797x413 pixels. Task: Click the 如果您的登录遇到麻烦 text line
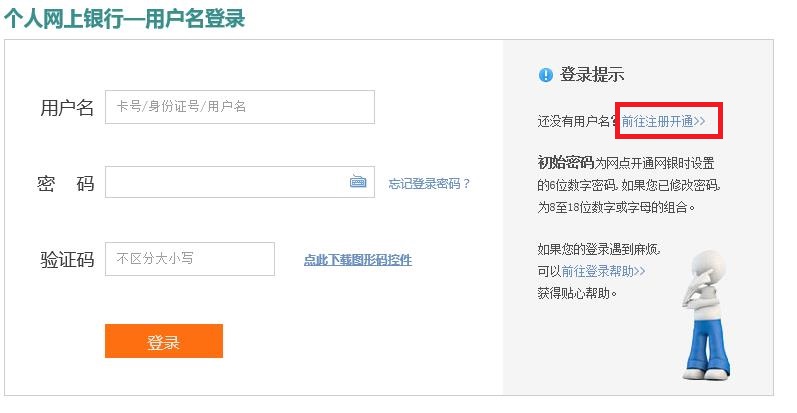pos(599,249)
